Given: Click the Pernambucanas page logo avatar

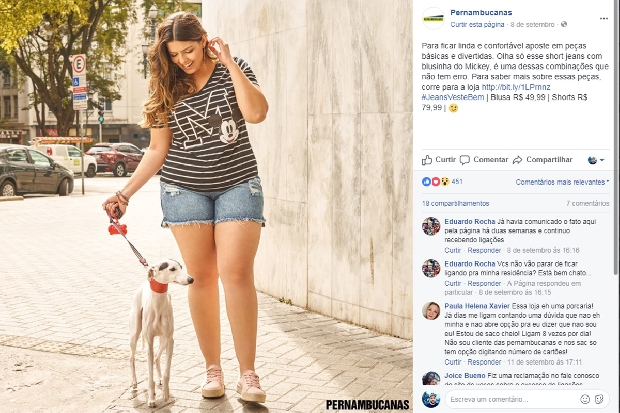Looking at the screenshot, I should click(433, 18).
